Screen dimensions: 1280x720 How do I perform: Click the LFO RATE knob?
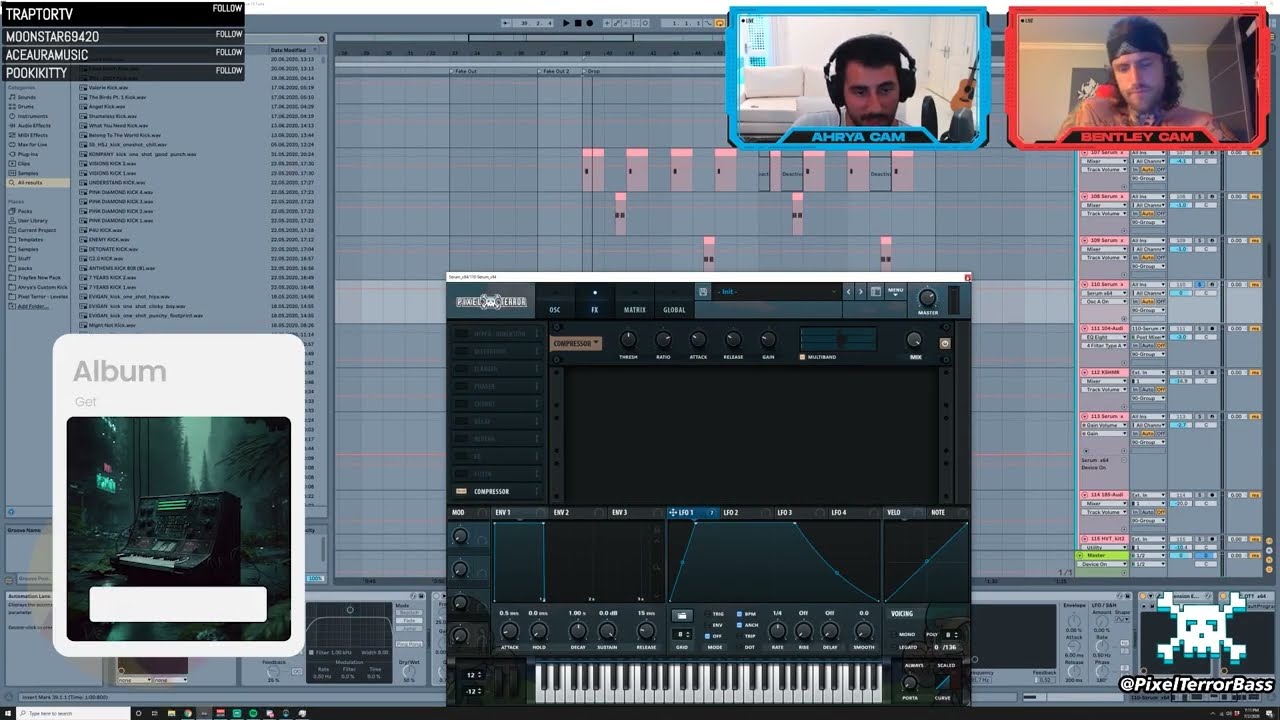pos(777,631)
